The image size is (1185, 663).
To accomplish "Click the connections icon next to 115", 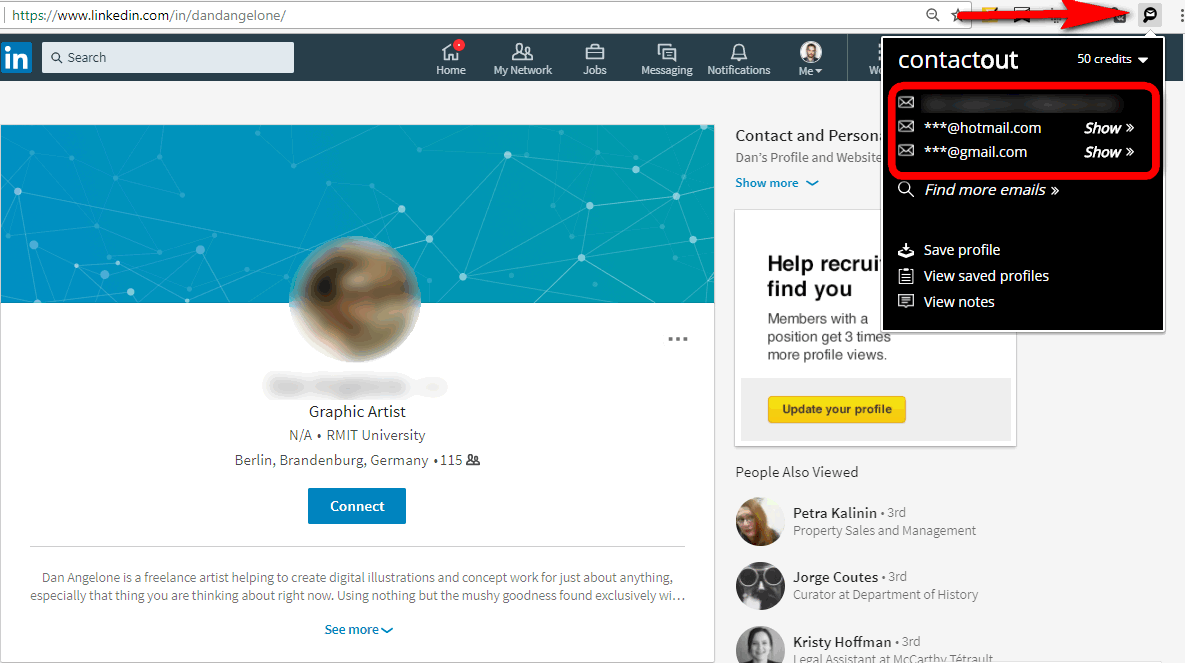I will coord(473,460).
